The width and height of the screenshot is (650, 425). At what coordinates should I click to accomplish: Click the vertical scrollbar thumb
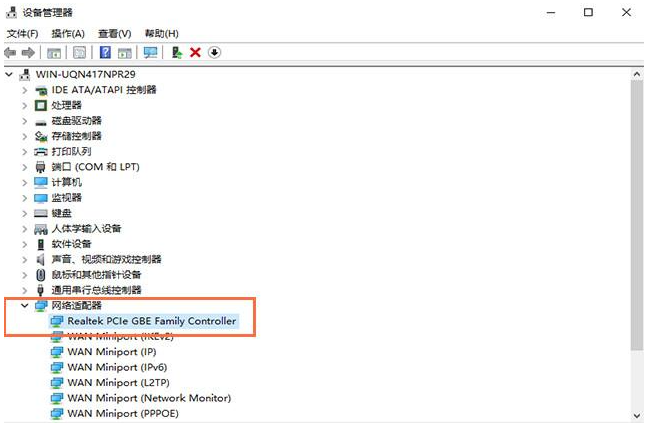click(637, 216)
